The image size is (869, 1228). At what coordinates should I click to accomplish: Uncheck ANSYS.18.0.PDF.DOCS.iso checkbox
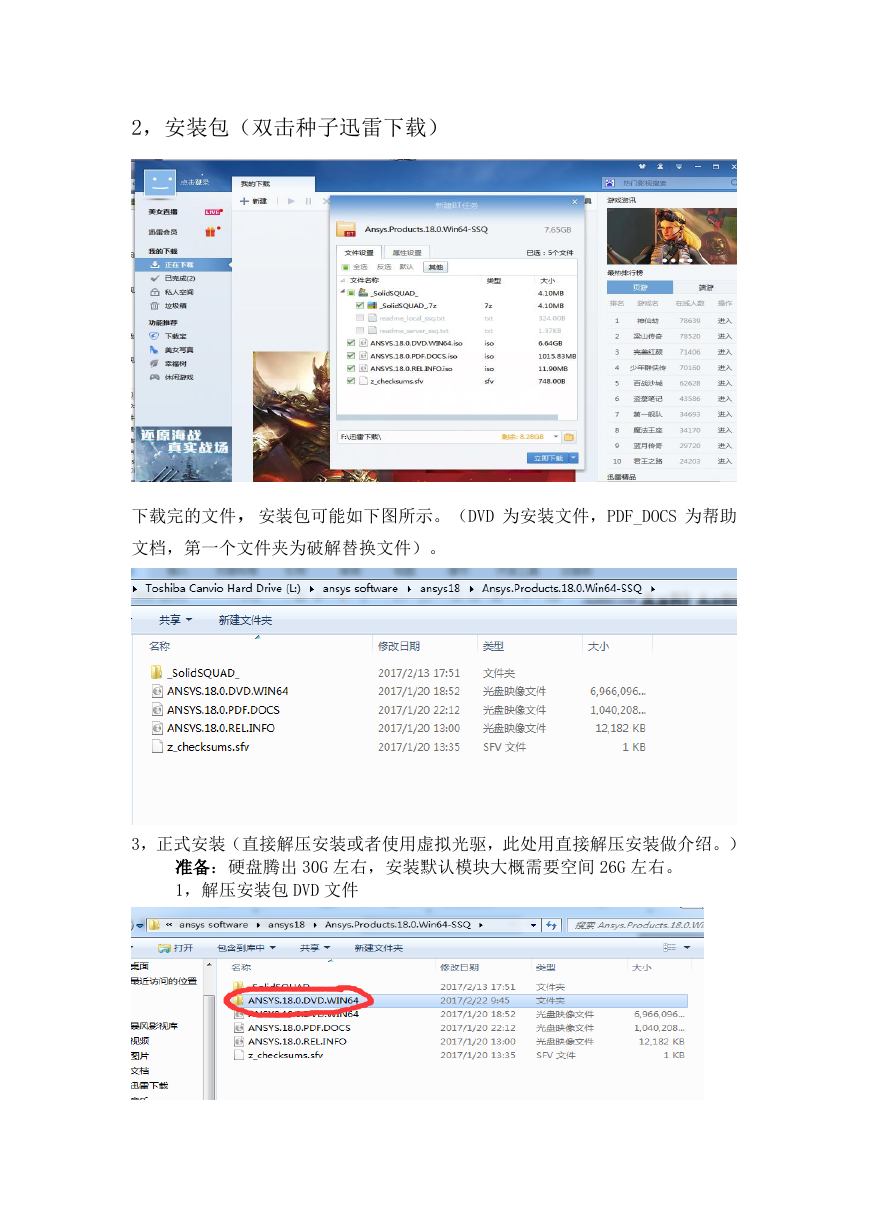pyautogui.click(x=350, y=356)
